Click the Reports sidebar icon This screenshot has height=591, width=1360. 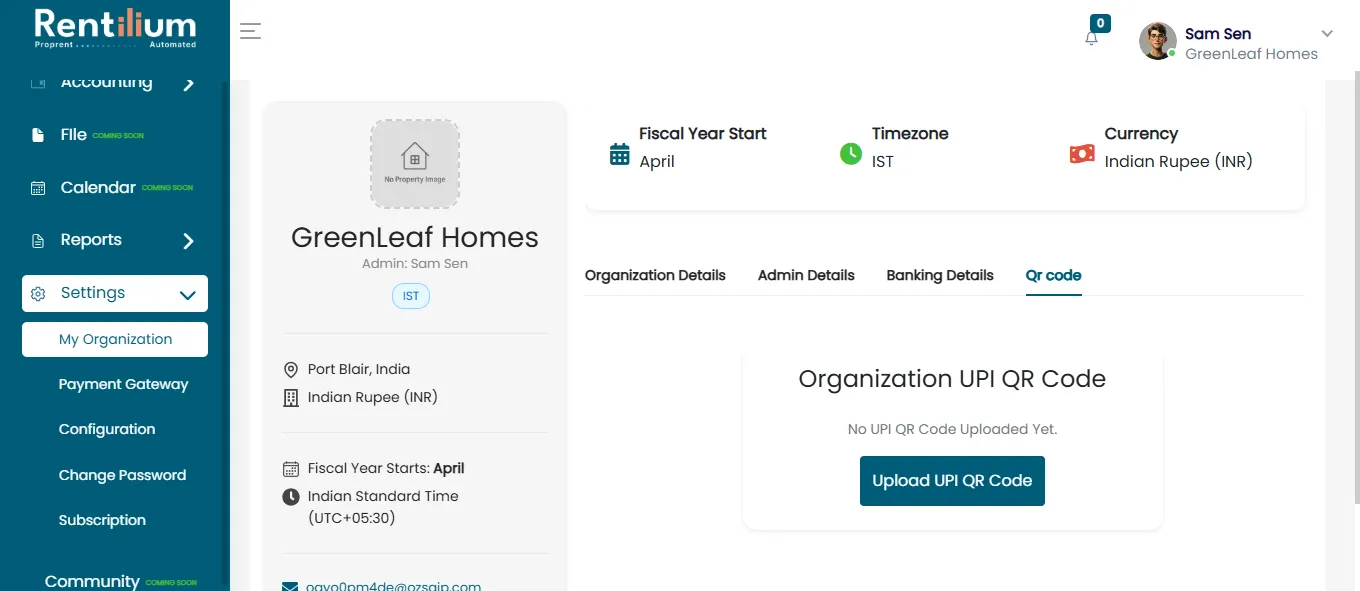(x=38, y=241)
